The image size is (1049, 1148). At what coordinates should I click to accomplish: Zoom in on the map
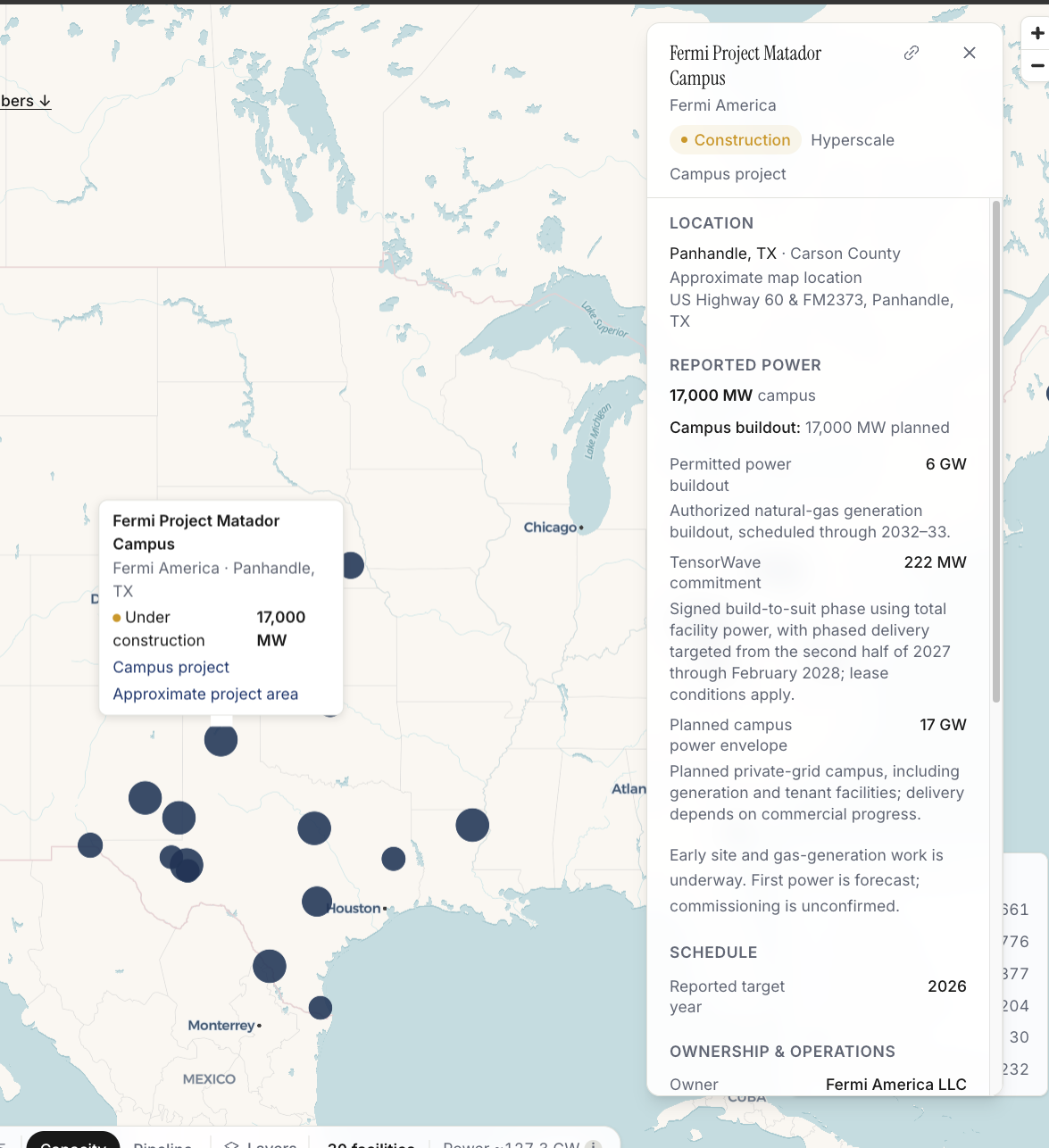tap(1037, 33)
